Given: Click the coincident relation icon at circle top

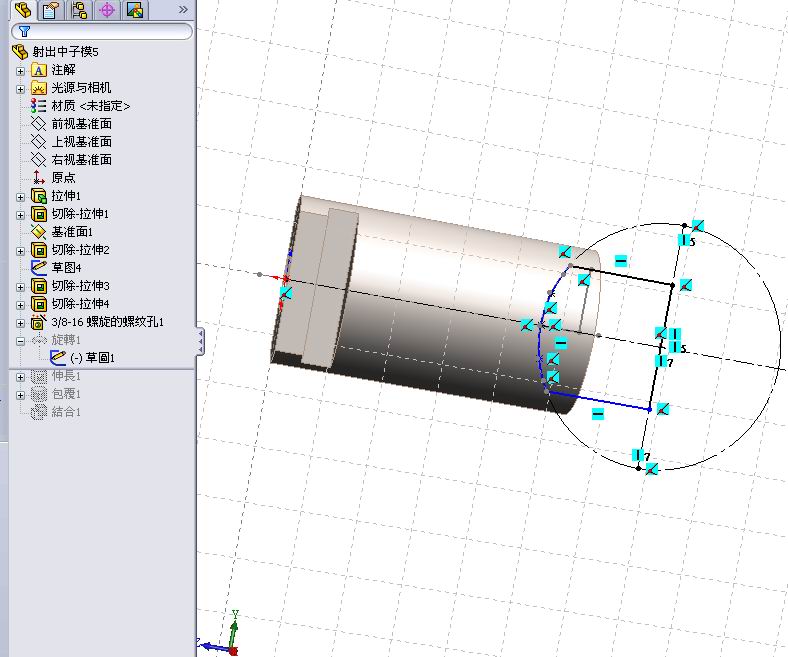Looking at the screenshot, I should pyautogui.click(x=698, y=226).
